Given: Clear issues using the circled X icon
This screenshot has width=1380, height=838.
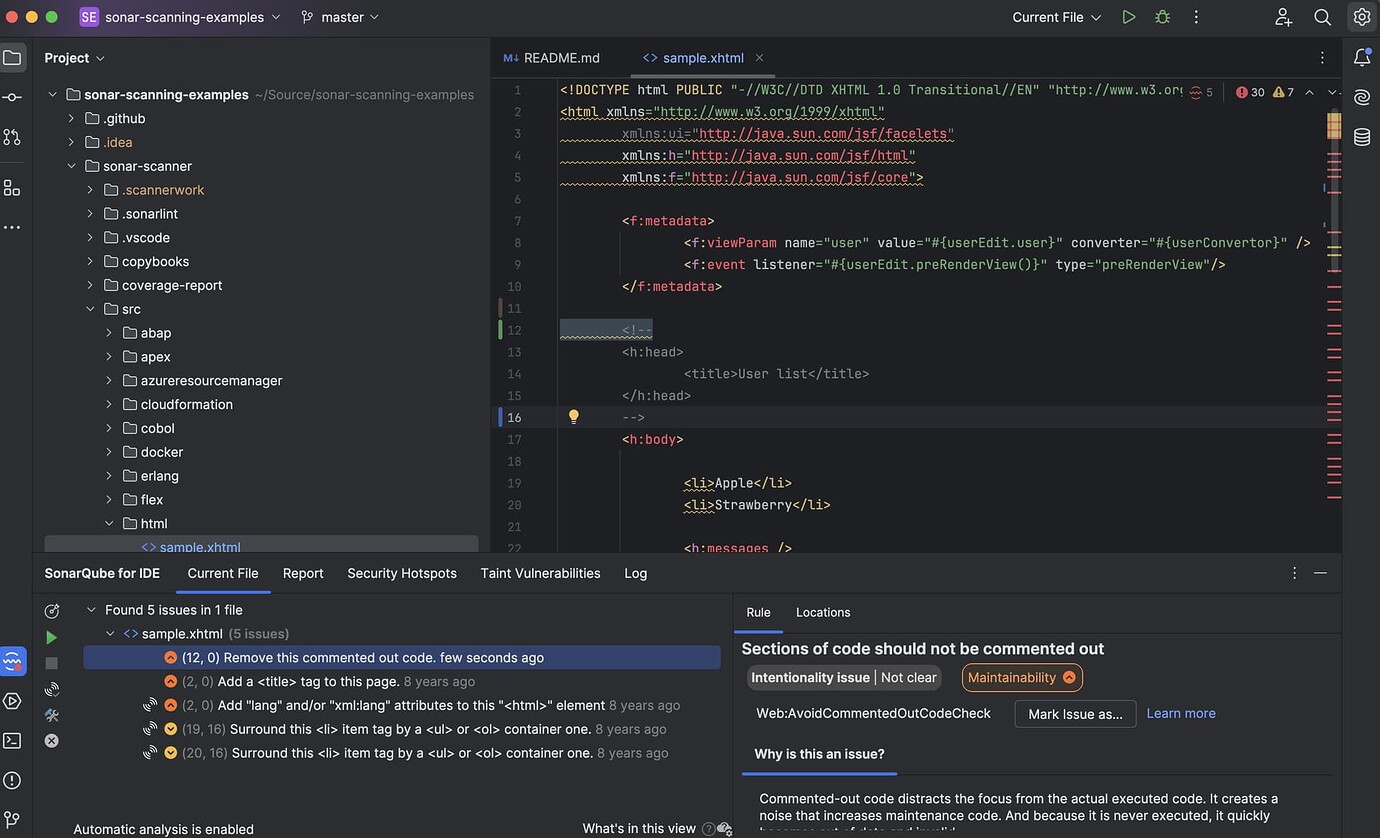Looking at the screenshot, I should pyautogui.click(x=51, y=741).
